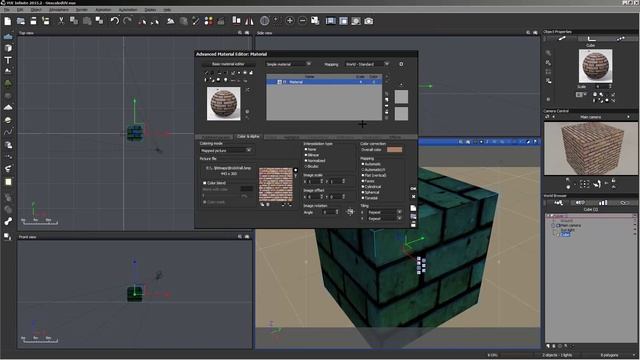The width and height of the screenshot is (640, 360).
Task: Select the Material row in the layer list
Action: click(x=324, y=82)
